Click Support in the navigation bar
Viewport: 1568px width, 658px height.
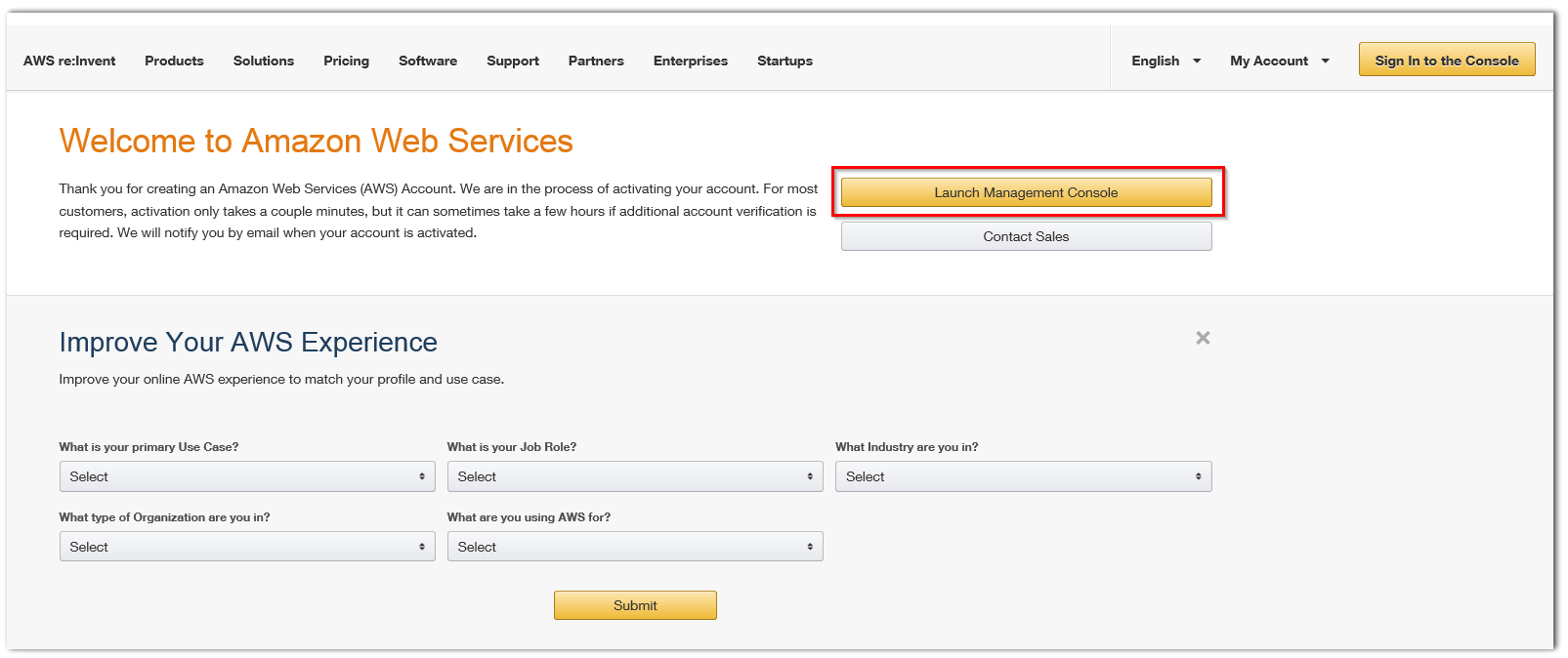click(513, 61)
